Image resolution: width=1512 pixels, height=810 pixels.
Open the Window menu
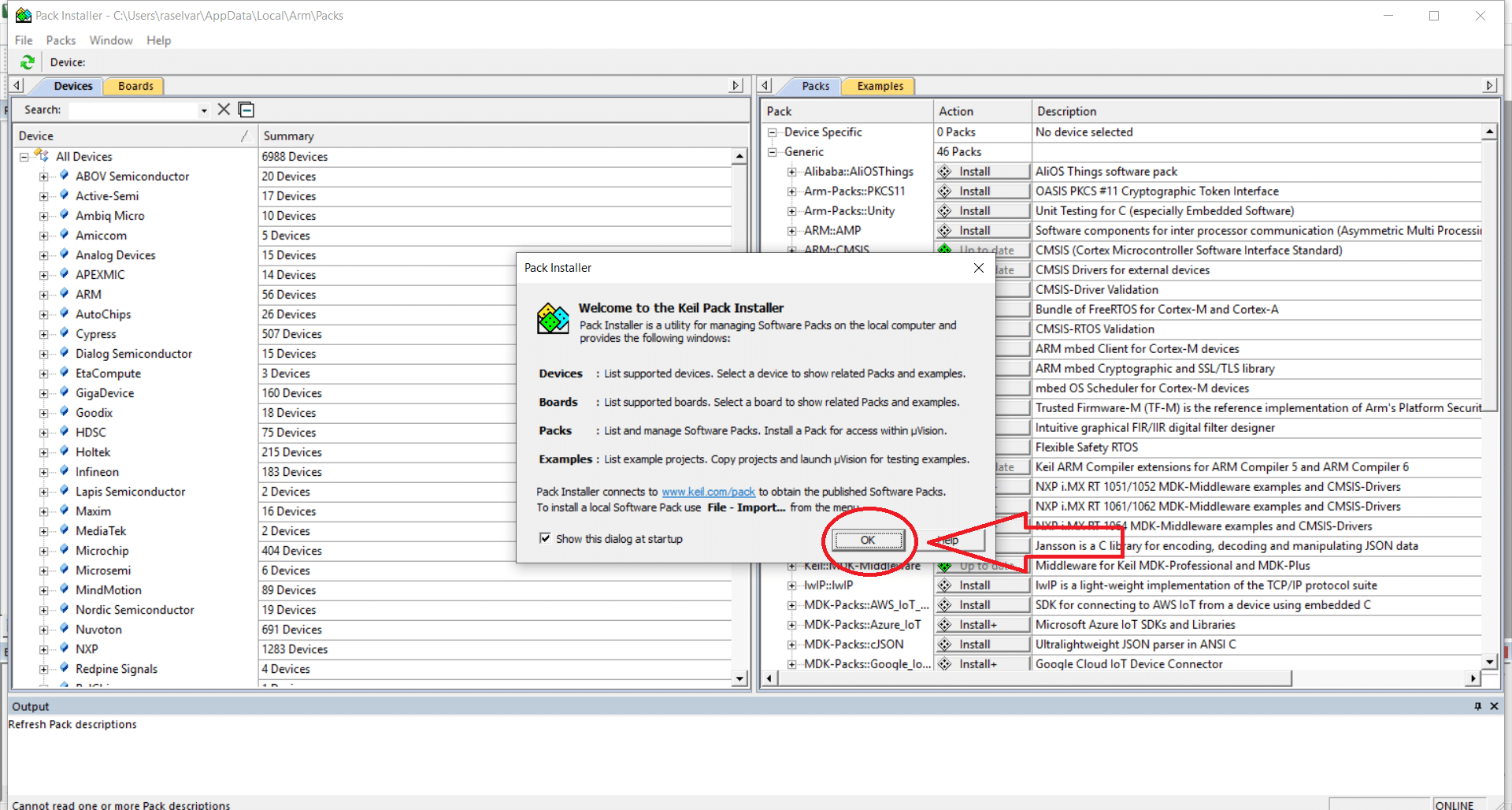click(x=111, y=40)
